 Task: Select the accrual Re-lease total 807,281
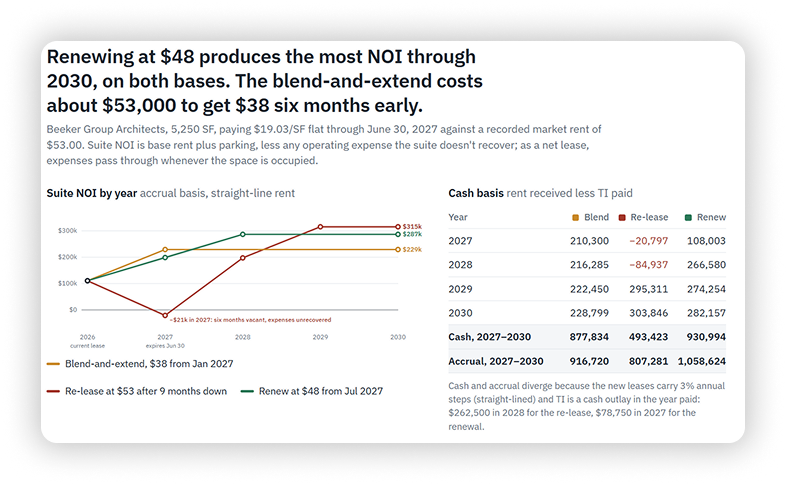[x=648, y=361]
